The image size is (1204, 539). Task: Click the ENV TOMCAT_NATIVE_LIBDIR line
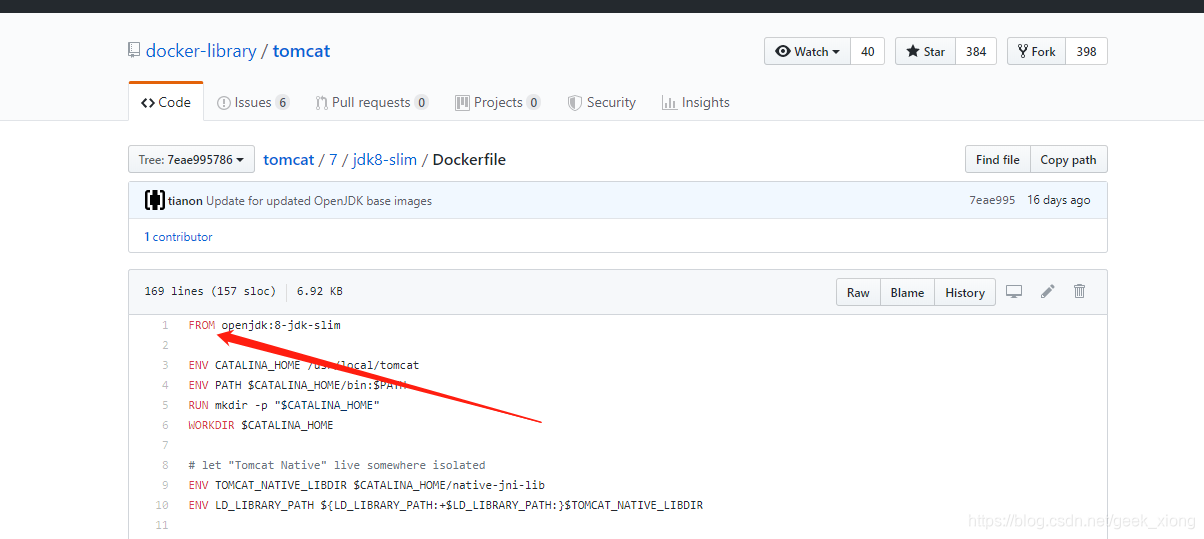pyautogui.click(x=366, y=485)
